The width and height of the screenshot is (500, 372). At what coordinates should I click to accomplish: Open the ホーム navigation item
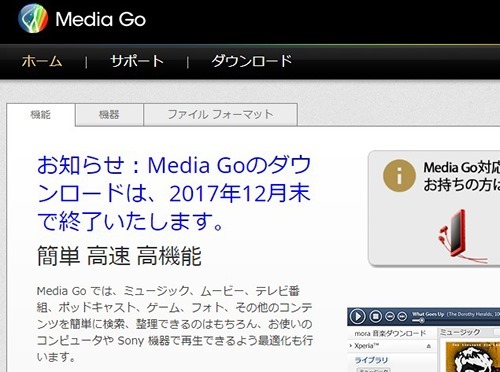point(42,61)
